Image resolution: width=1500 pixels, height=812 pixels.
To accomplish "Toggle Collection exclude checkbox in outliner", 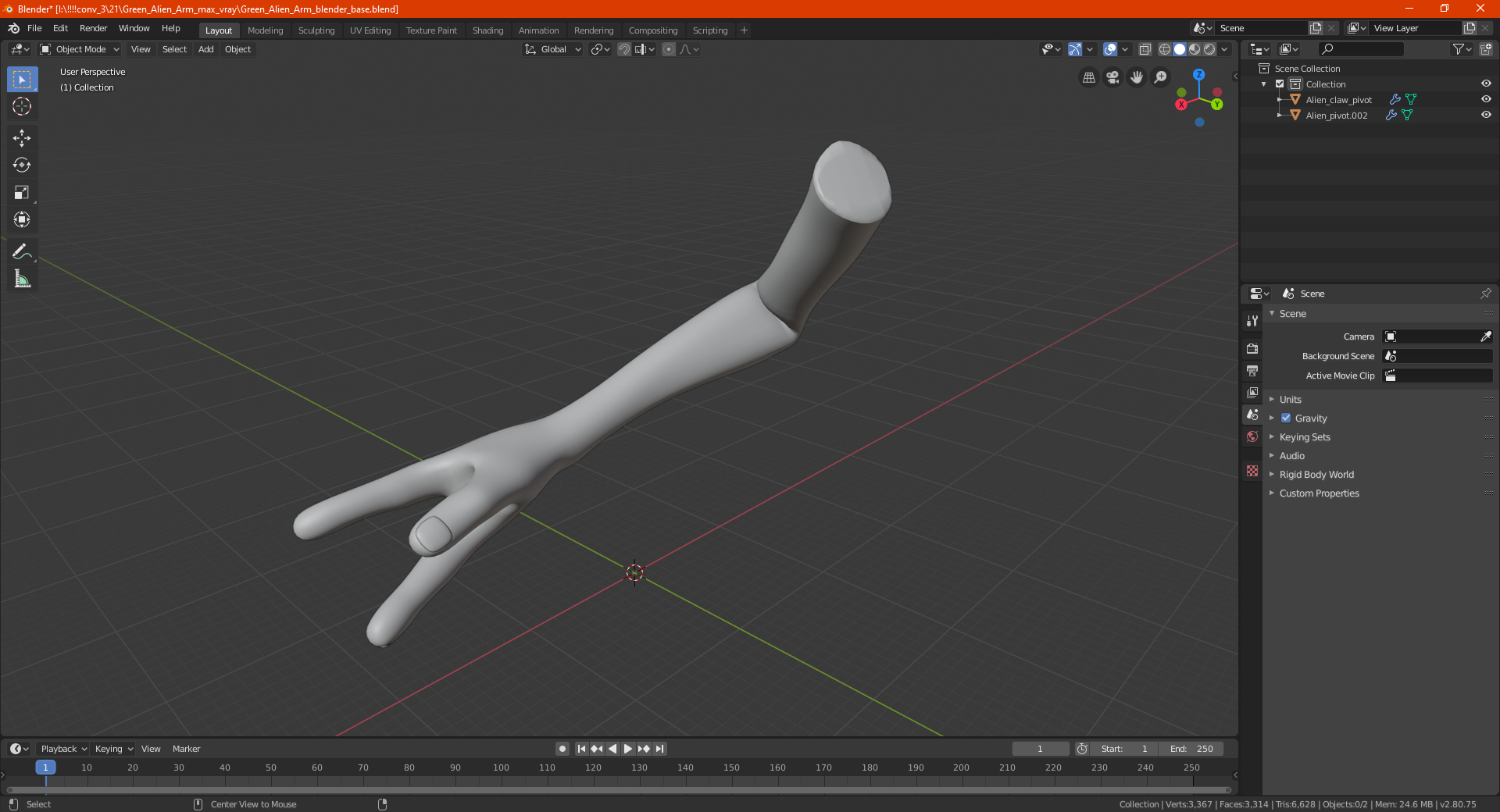I will tap(1280, 84).
